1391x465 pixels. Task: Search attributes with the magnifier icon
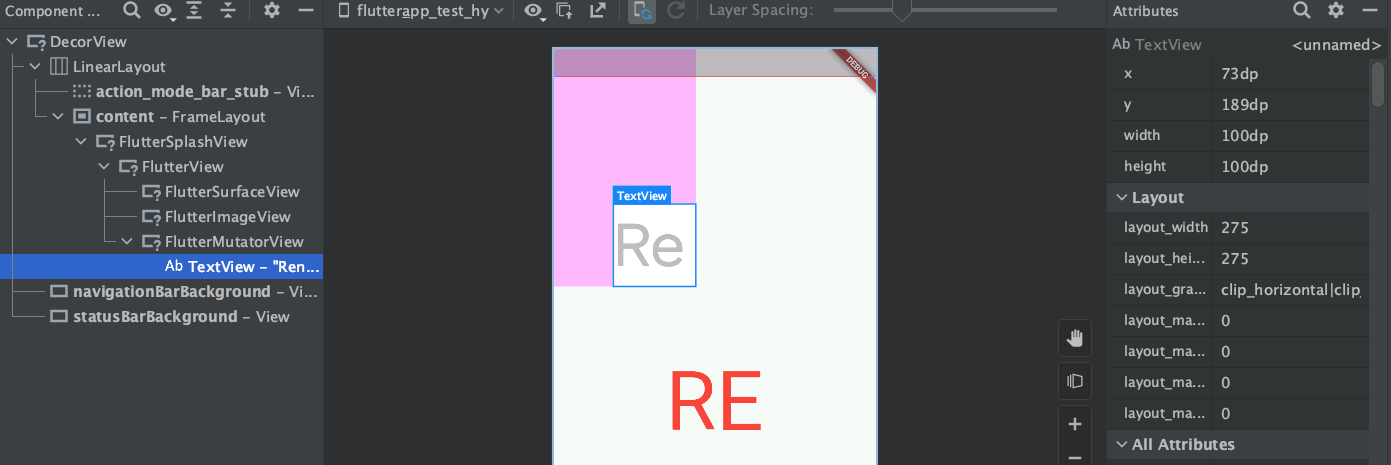[1301, 11]
